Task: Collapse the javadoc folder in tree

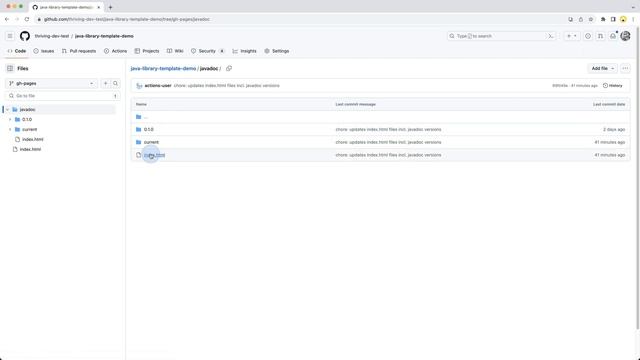Action: pyautogui.click(x=7, y=109)
